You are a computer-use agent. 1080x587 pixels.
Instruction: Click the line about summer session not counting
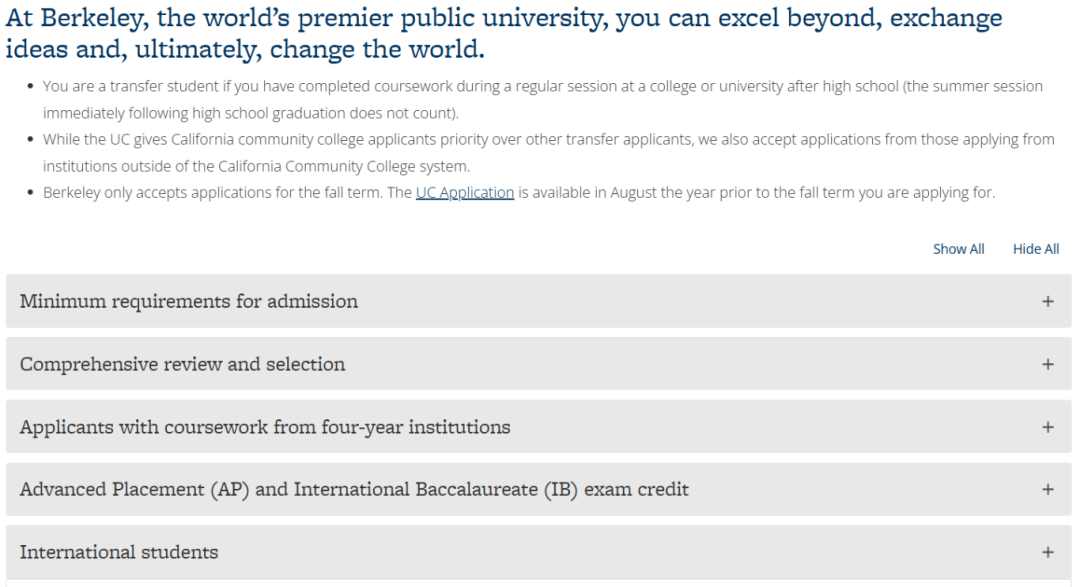pyautogui.click(x=250, y=113)
